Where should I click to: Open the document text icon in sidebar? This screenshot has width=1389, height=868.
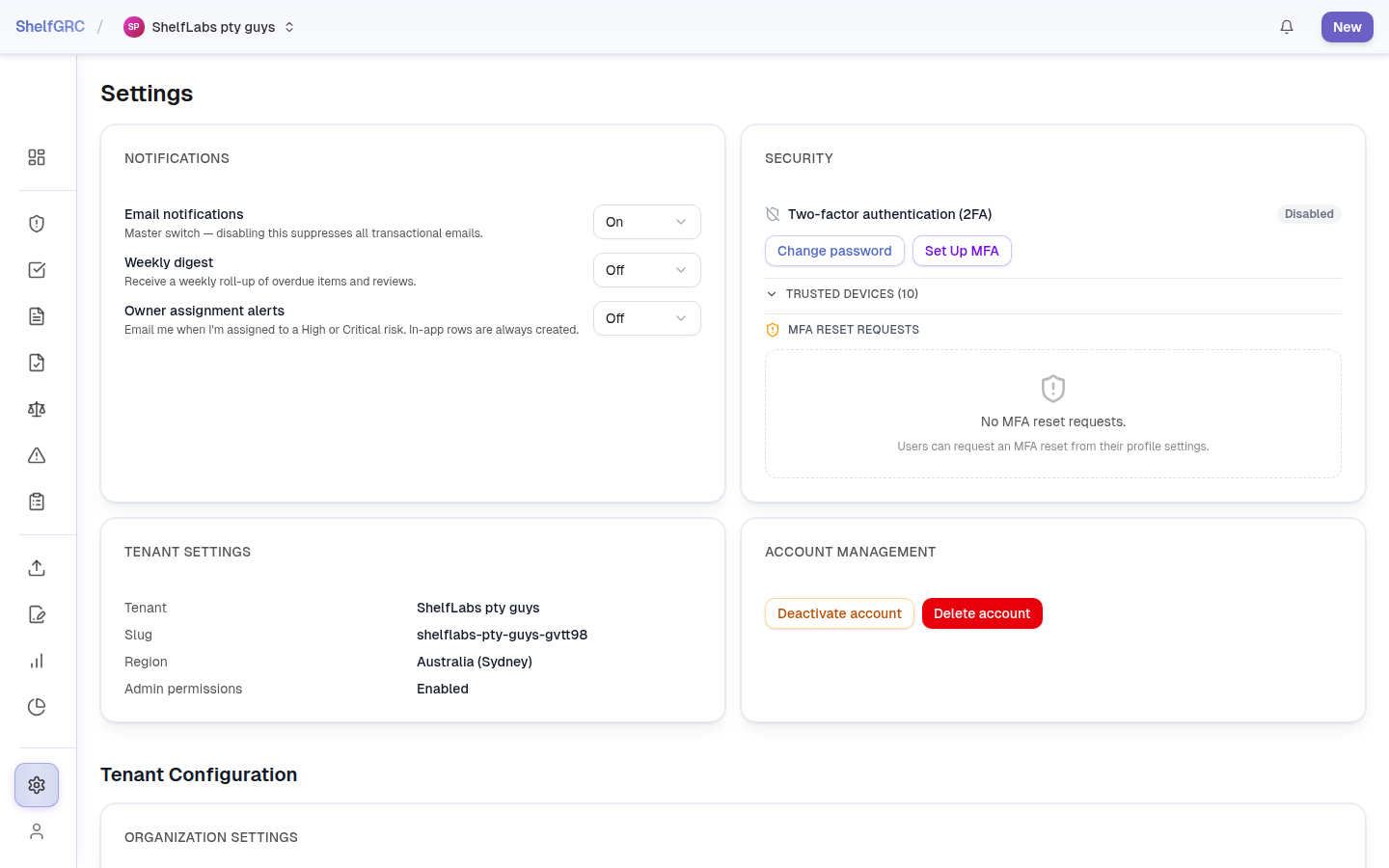click(37, 316)
